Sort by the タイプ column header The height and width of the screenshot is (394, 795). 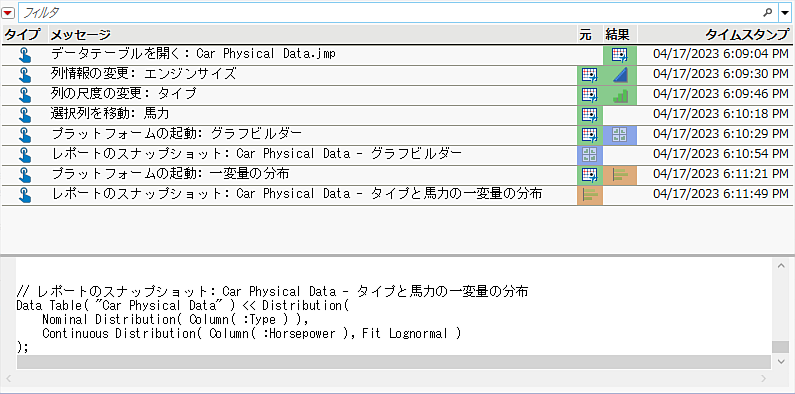tap(22, 34)
